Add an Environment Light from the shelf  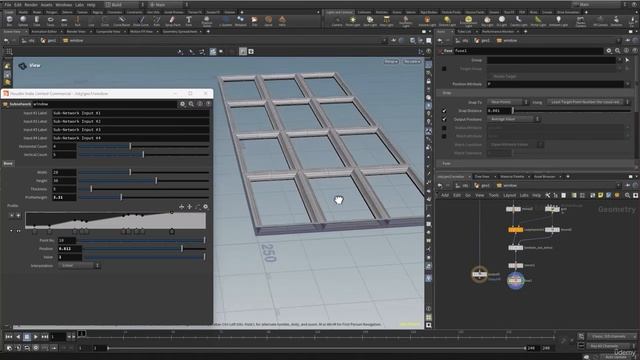[x=468, y=21]
